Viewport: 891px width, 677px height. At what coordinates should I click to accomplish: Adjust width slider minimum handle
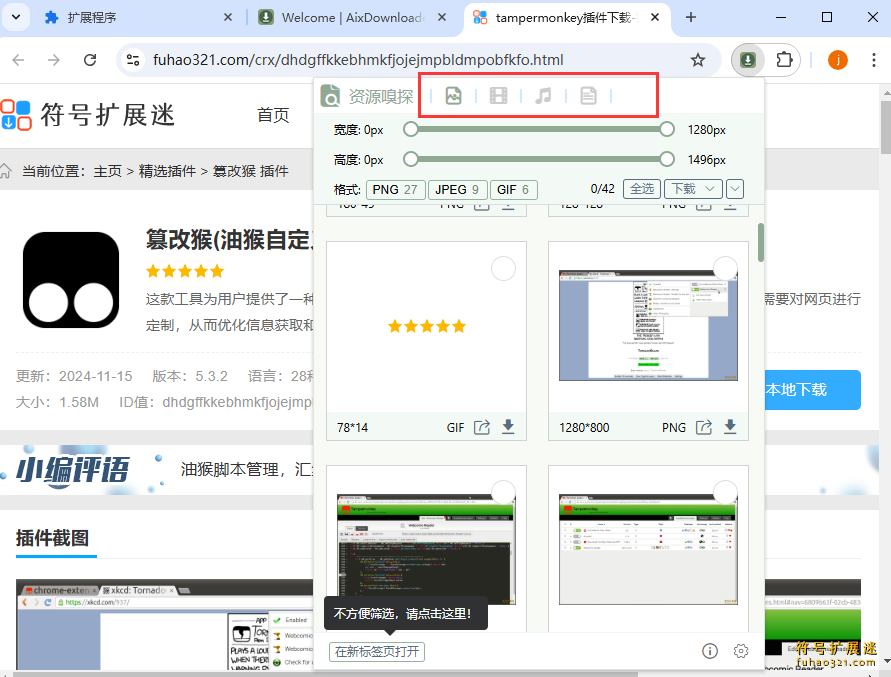click(410, 130)
